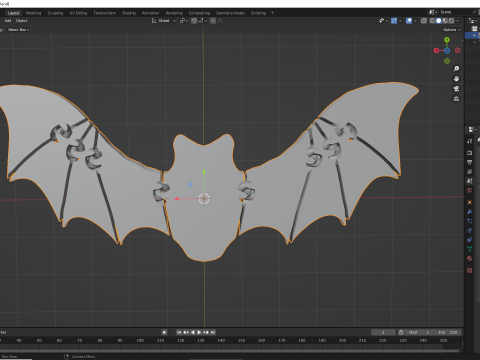Open the Object properties tab
Image resolution: width=480 pixels, height=360 pixels.
(x=470, y=202)
